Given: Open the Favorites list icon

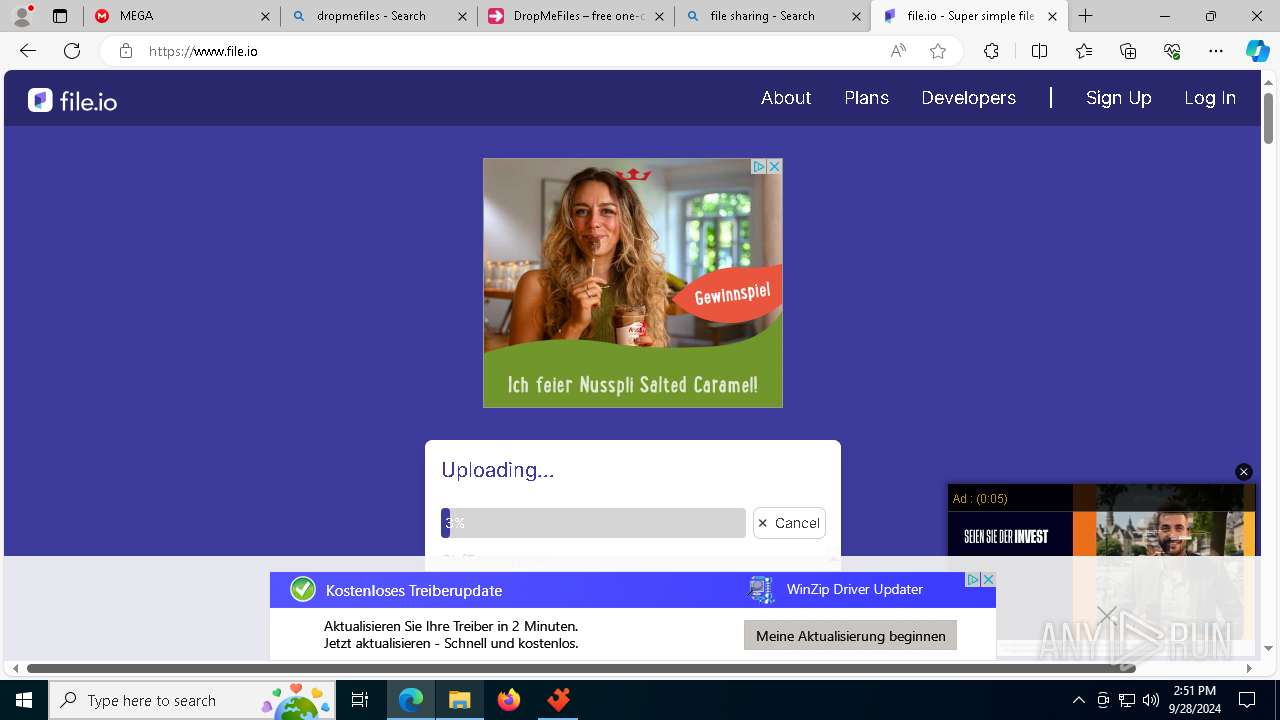Looking at the screenshot, I should coord(1084,51).
